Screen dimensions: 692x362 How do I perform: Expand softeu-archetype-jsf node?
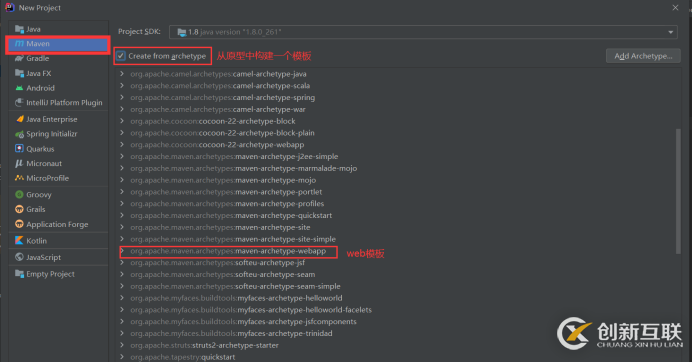(x=122, y=262)
